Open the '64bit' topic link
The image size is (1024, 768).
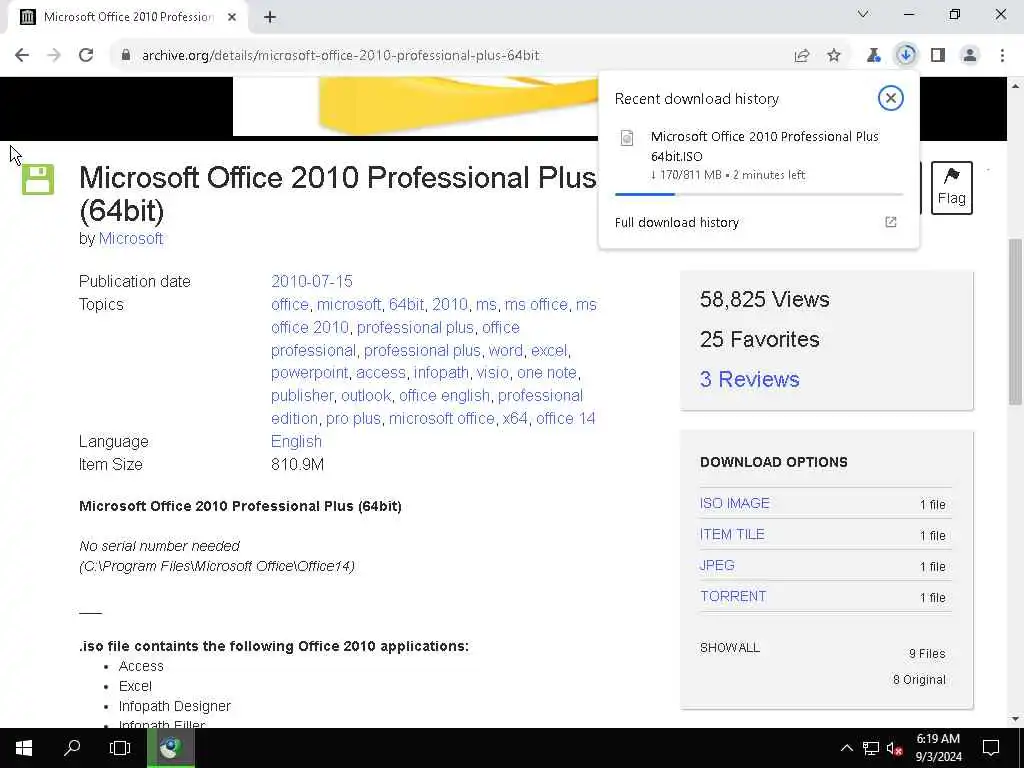pyautogui.click(x=406, y=304)
